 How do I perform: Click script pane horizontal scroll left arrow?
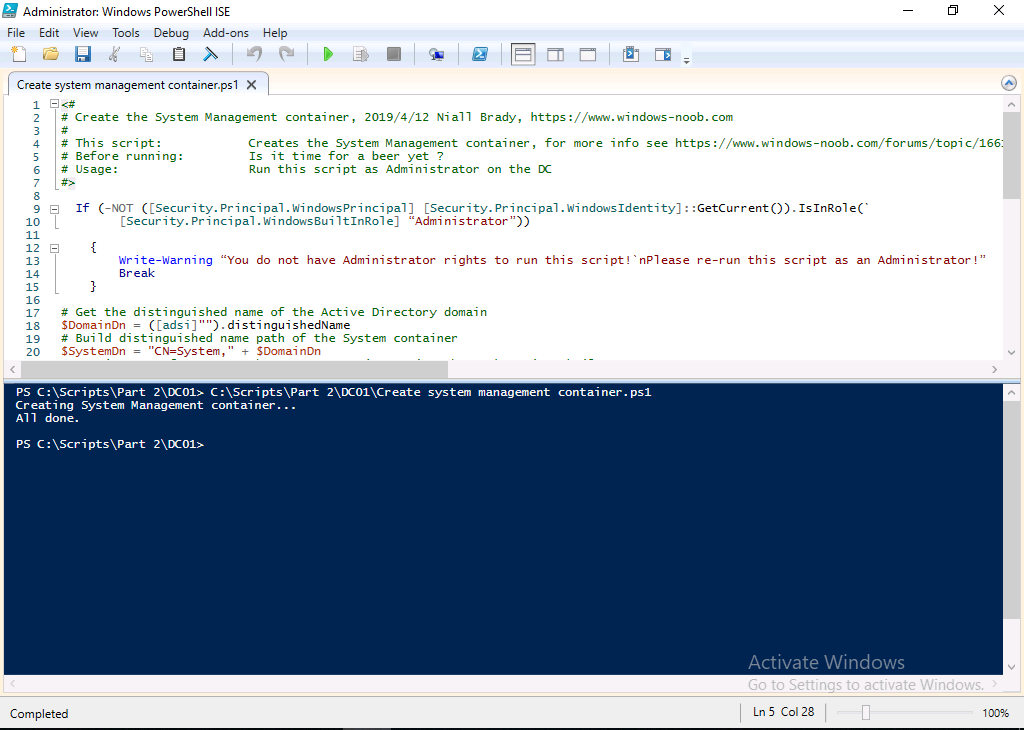(12, 370)
